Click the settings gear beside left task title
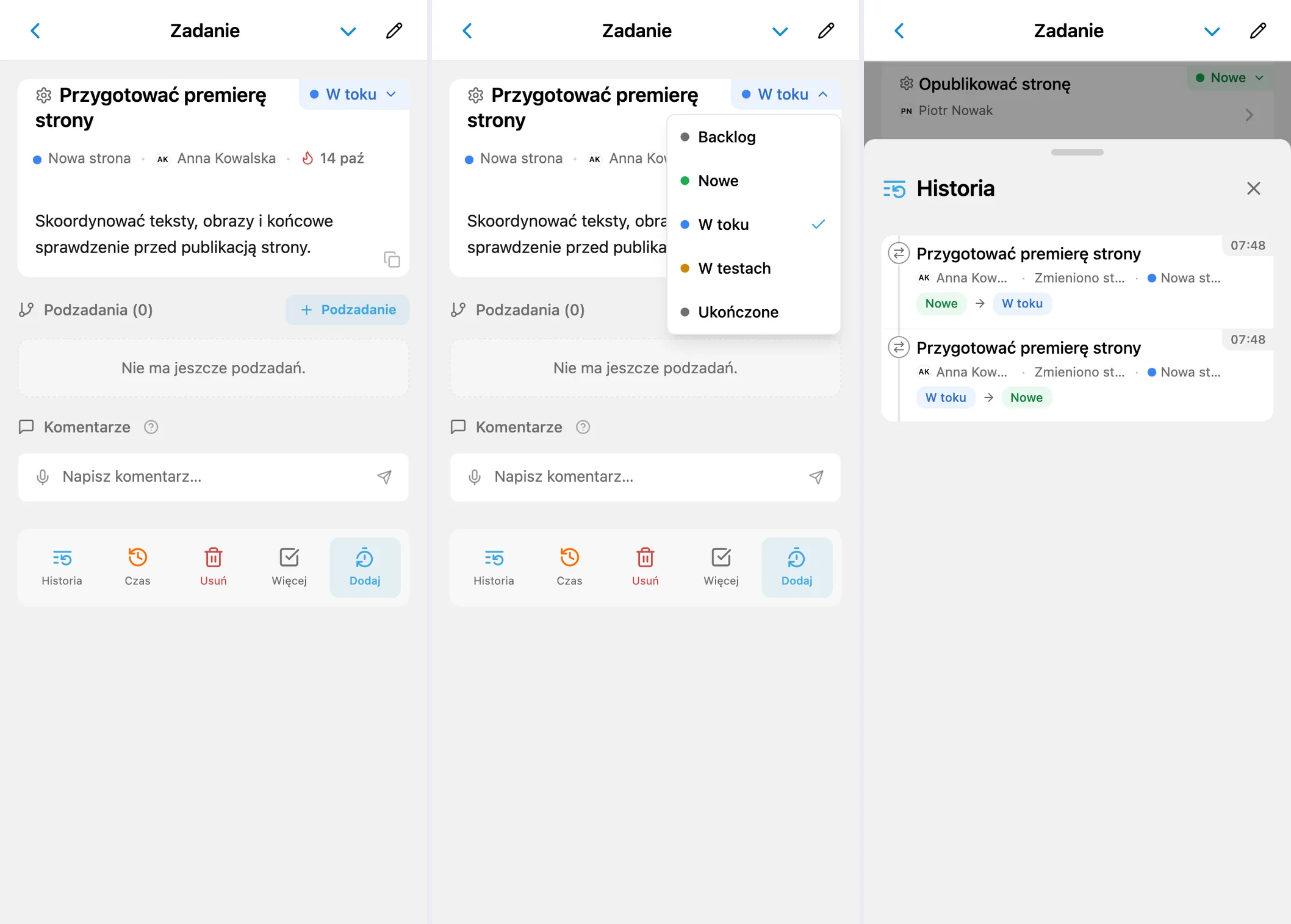This screenshot has height=924, width=1291. click(x=44, y=95)
